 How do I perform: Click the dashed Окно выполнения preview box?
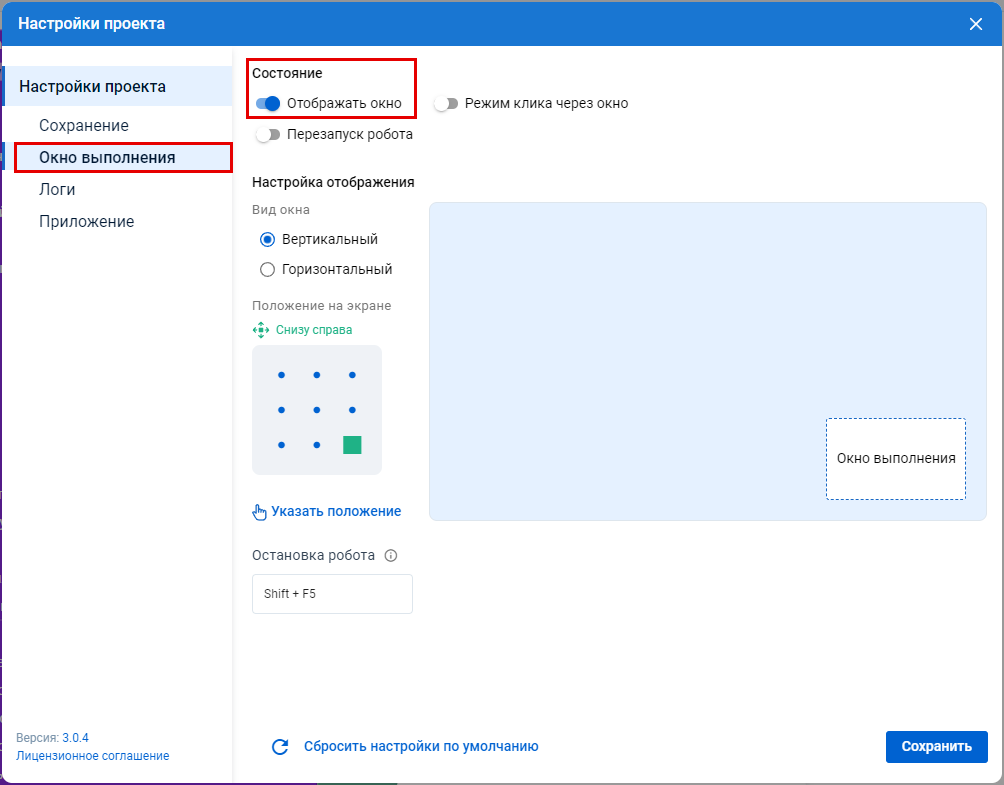coord(896,458)
